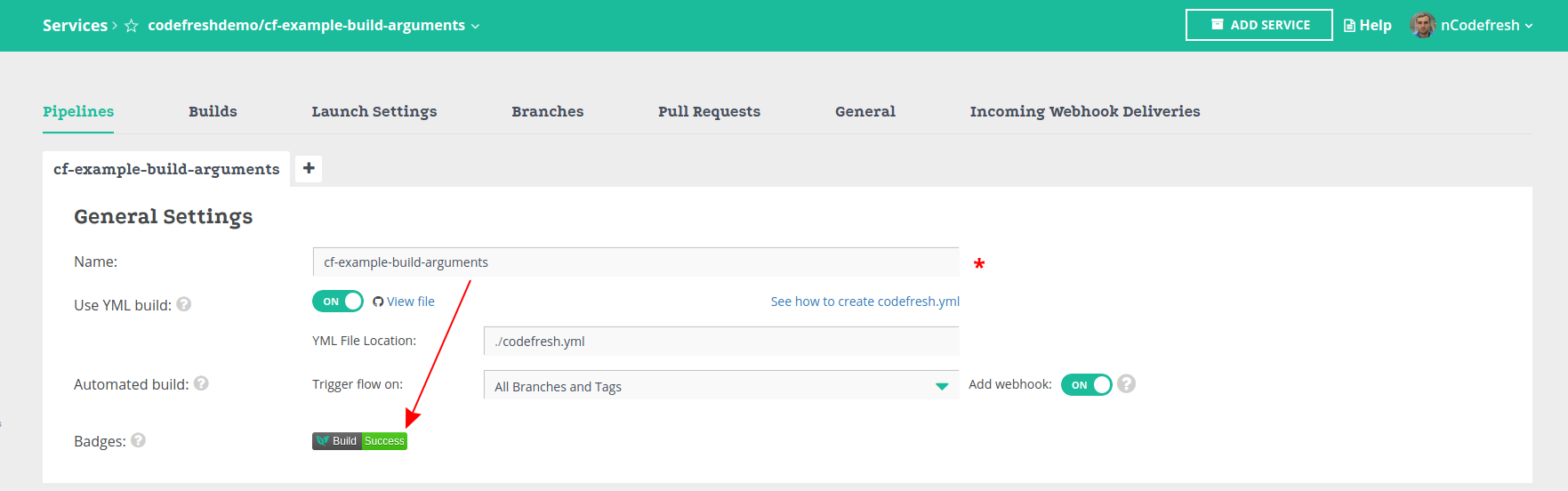Screen dimensions: 1568x491
Task: Select the General tab
Action: [865, 111]
